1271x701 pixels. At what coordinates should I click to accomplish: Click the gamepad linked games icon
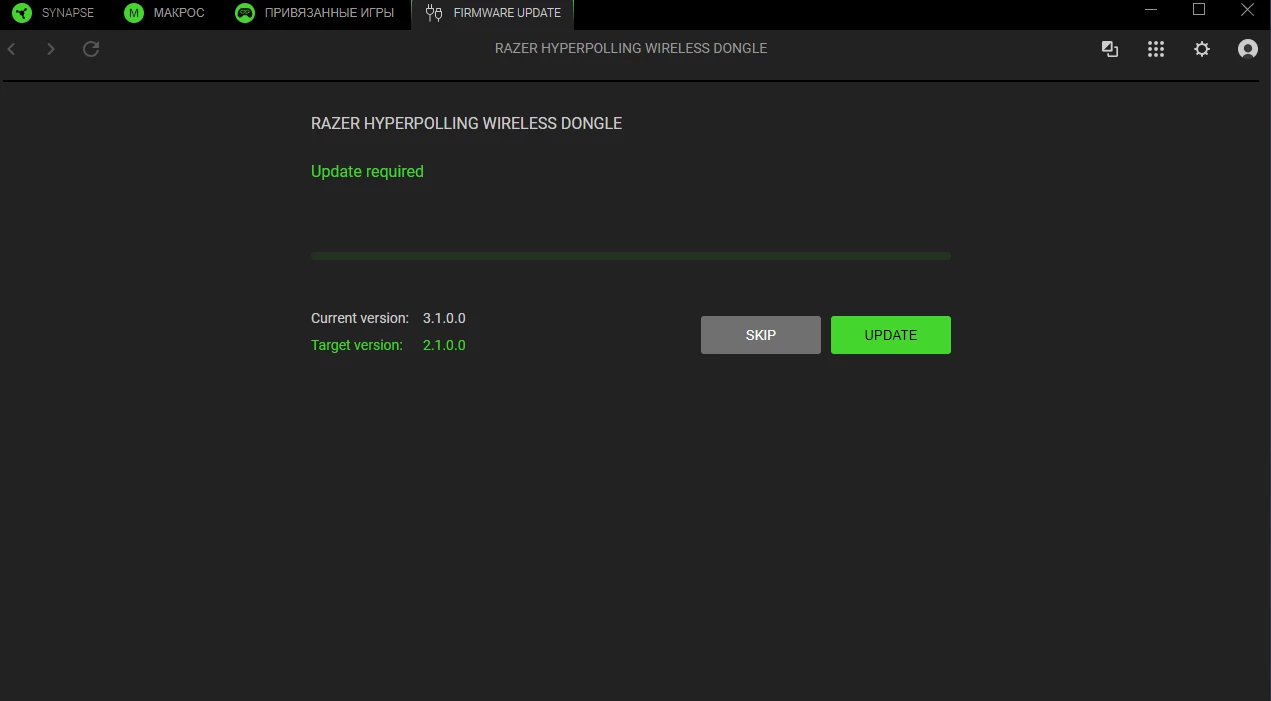click(x=244, y=13)
